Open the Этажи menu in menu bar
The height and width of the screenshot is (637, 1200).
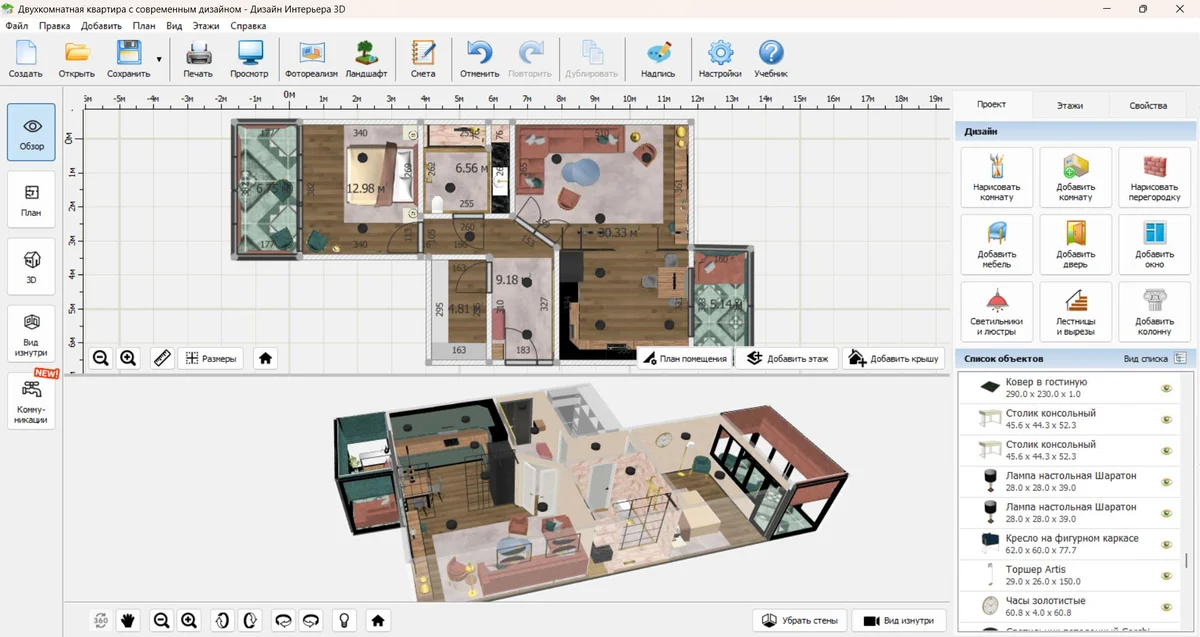coord(206,25)
